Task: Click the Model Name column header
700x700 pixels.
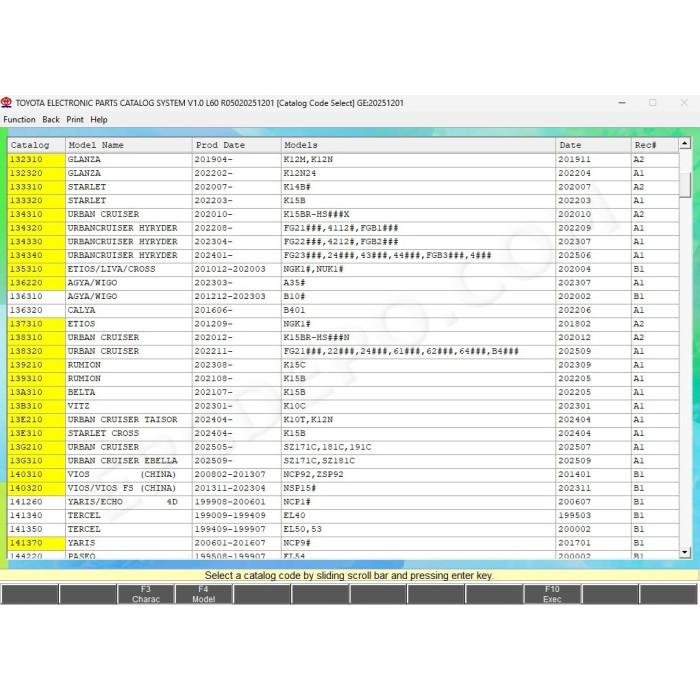Action: (129, 145)
